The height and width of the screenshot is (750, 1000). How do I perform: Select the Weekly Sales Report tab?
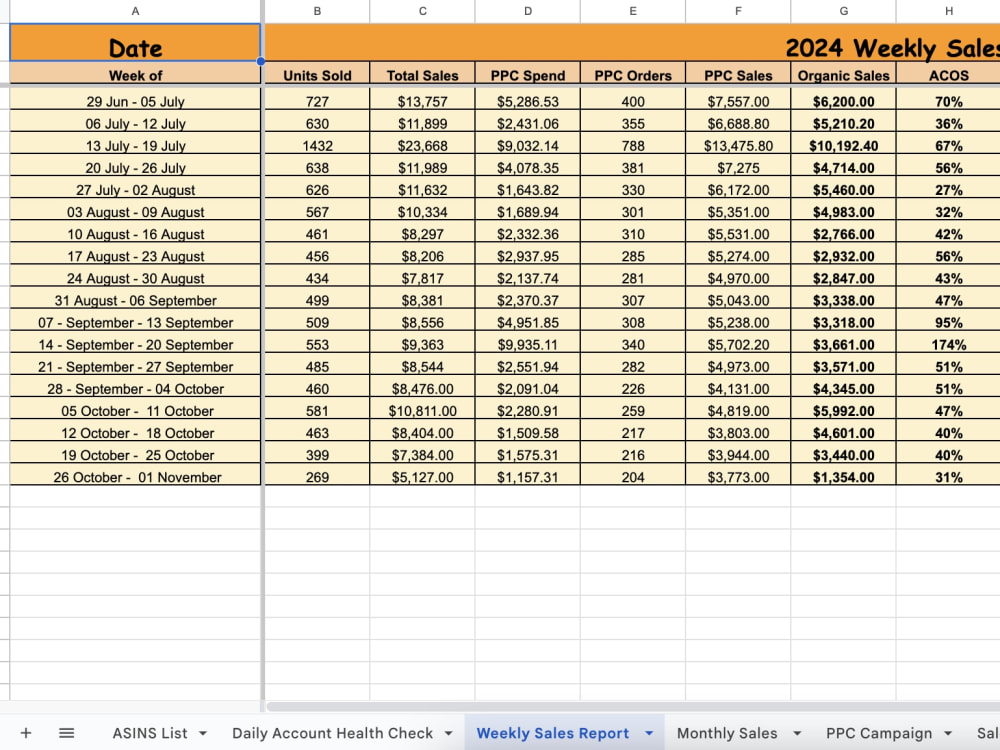click(552, 733)
